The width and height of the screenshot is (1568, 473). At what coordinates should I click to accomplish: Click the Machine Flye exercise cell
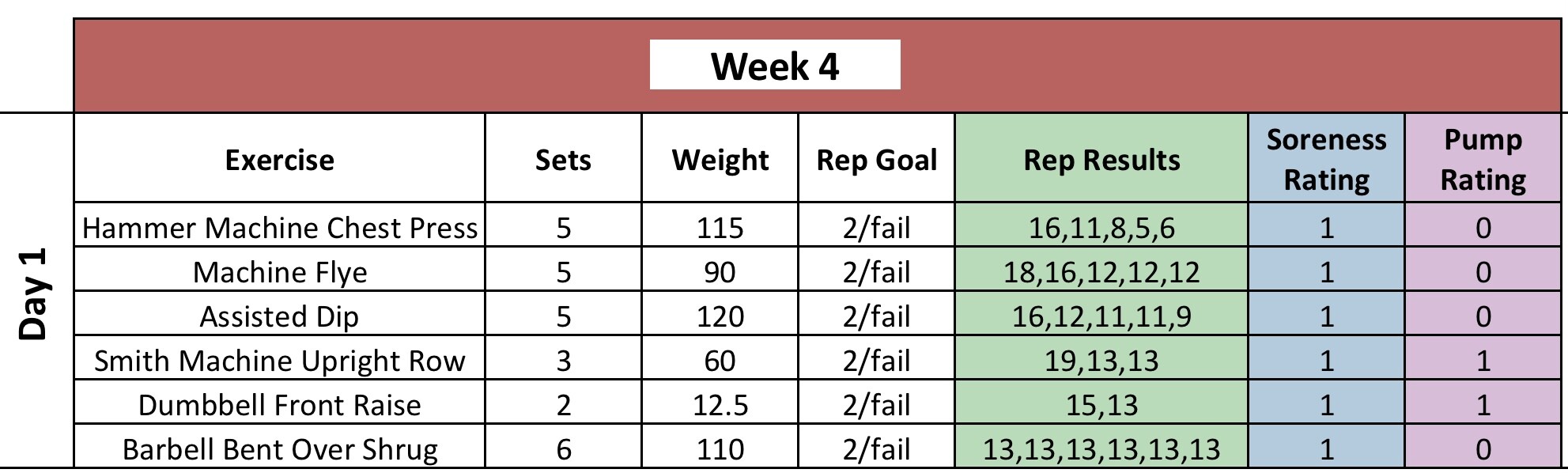[x=279, y=272]
